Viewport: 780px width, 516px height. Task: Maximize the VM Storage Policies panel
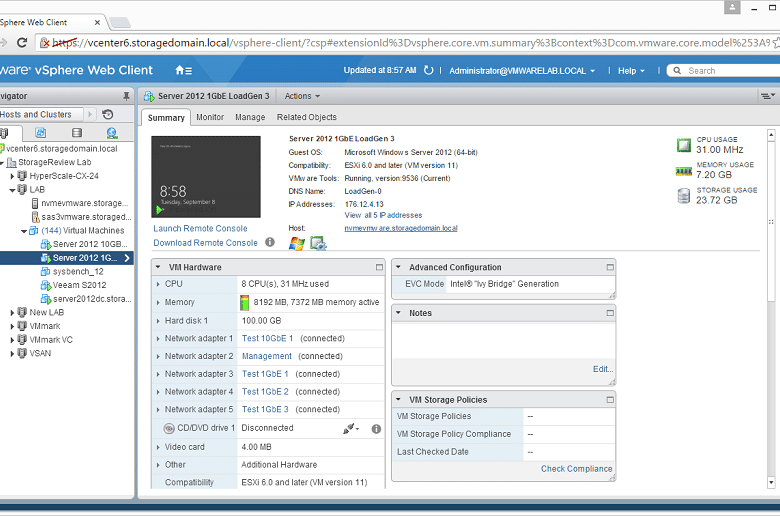pyautogui.click(x=610, y=400)
